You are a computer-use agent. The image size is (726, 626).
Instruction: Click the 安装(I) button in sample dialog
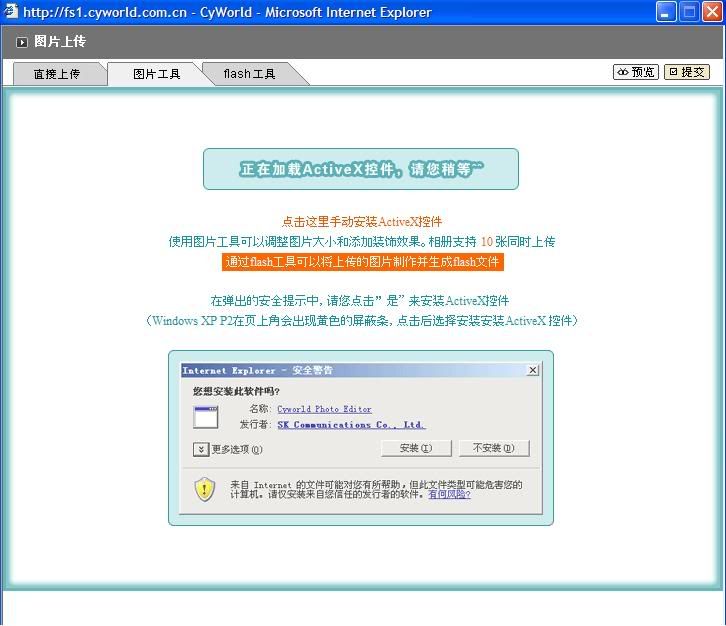416,448
